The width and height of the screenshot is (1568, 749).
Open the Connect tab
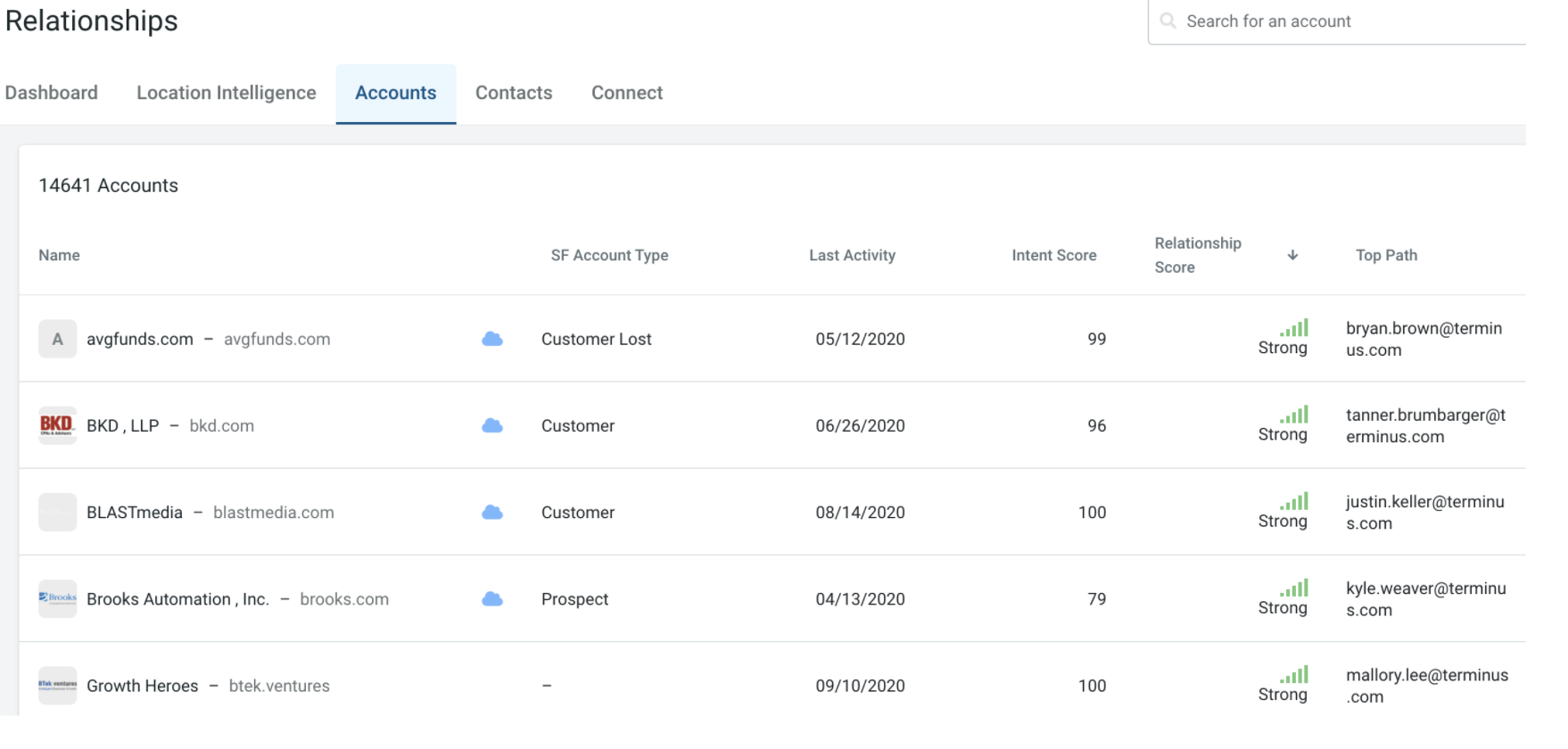tap(627, 93)
